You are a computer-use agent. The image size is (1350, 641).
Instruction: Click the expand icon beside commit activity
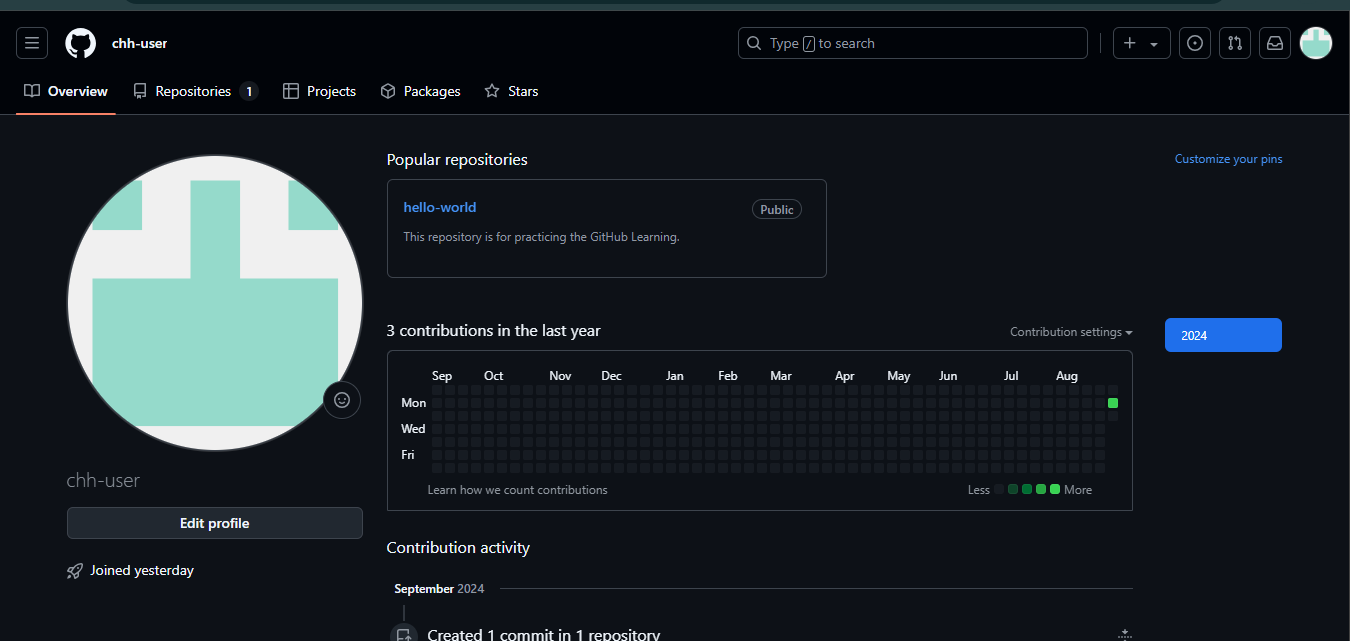coord(1124,634)
